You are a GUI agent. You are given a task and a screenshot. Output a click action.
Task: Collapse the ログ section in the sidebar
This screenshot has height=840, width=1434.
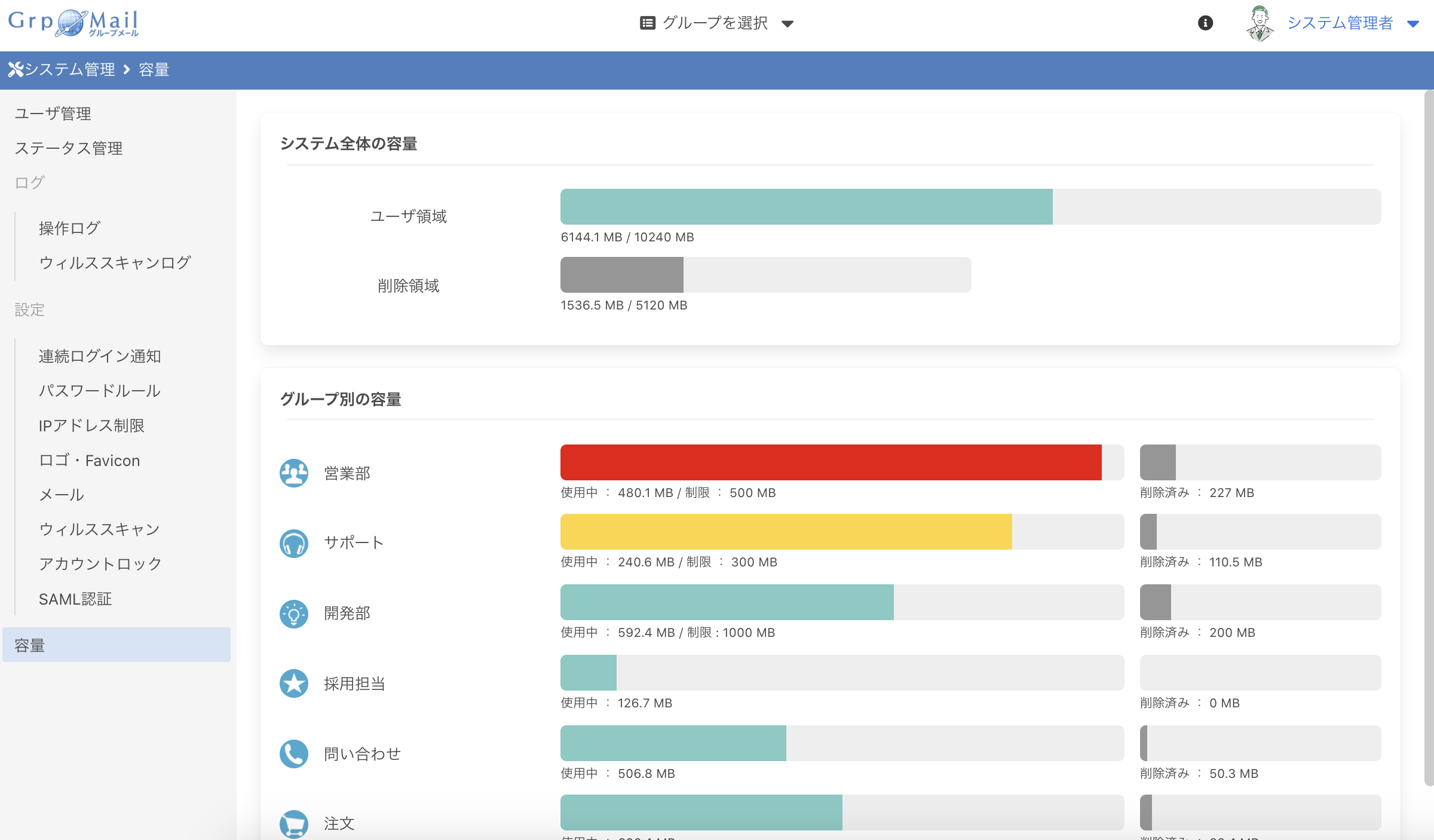[28, 183]
